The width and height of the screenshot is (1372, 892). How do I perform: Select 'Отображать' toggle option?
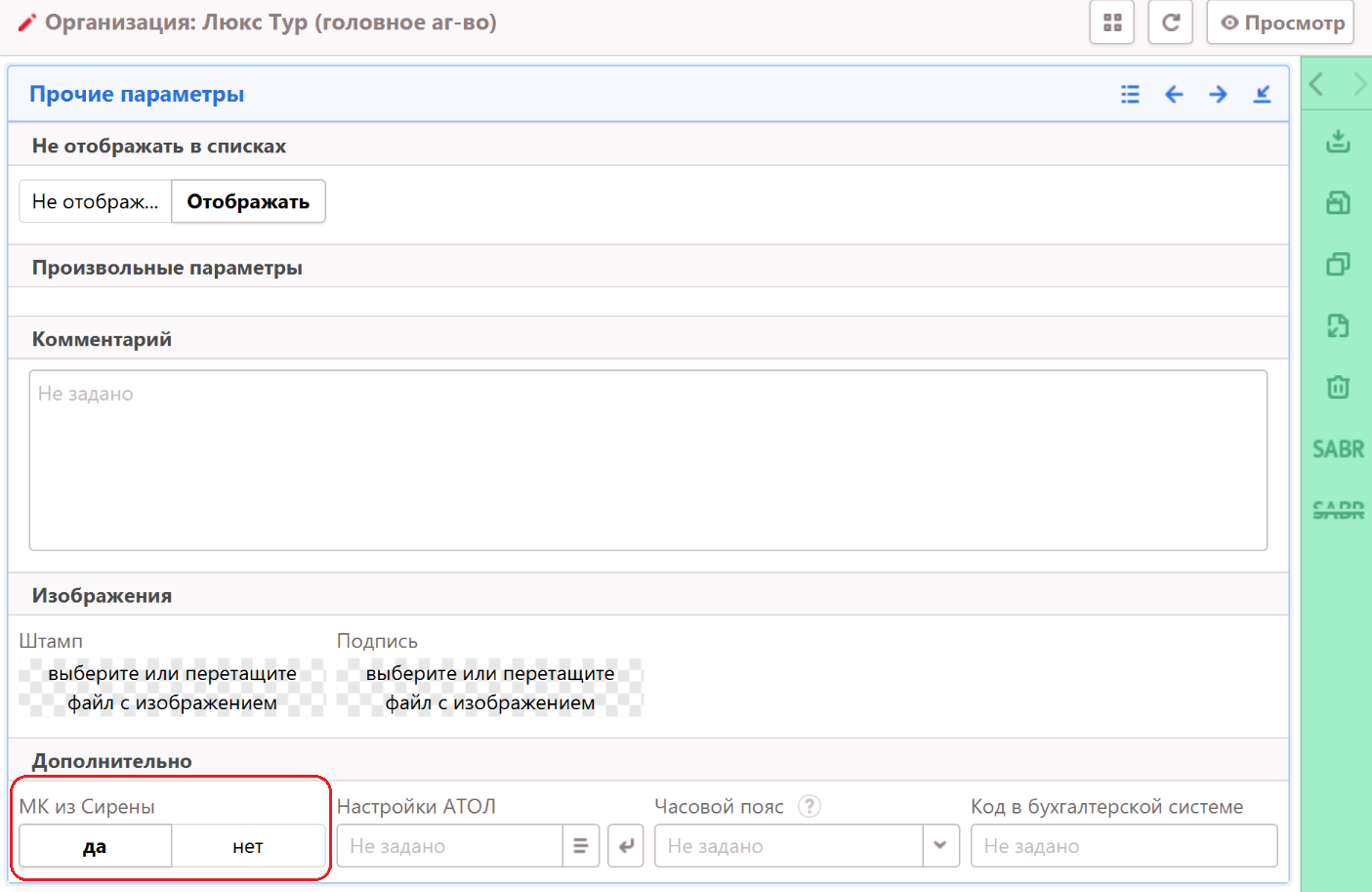tap(248, 201)
